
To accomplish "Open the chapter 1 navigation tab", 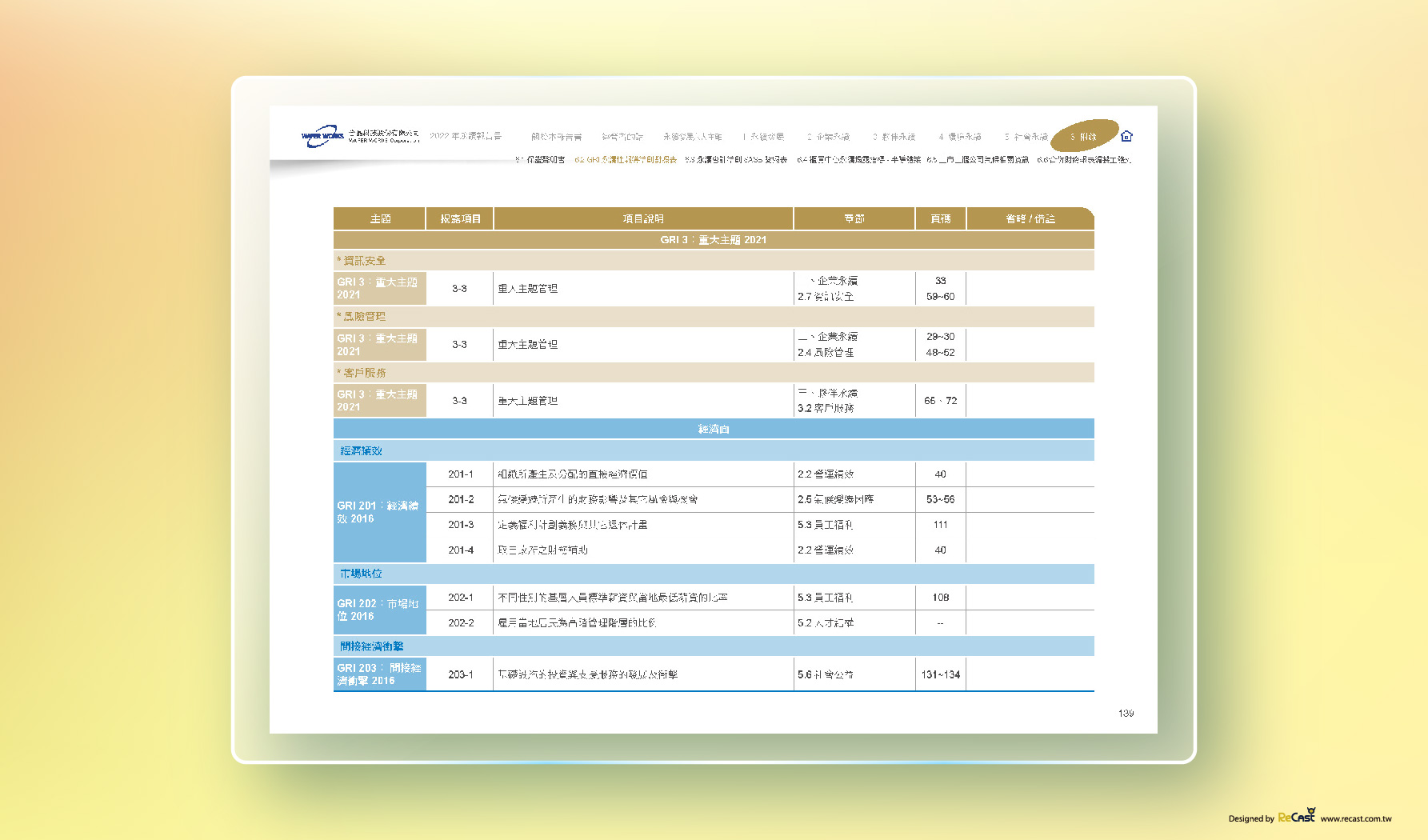I will (x=762, y=137).
